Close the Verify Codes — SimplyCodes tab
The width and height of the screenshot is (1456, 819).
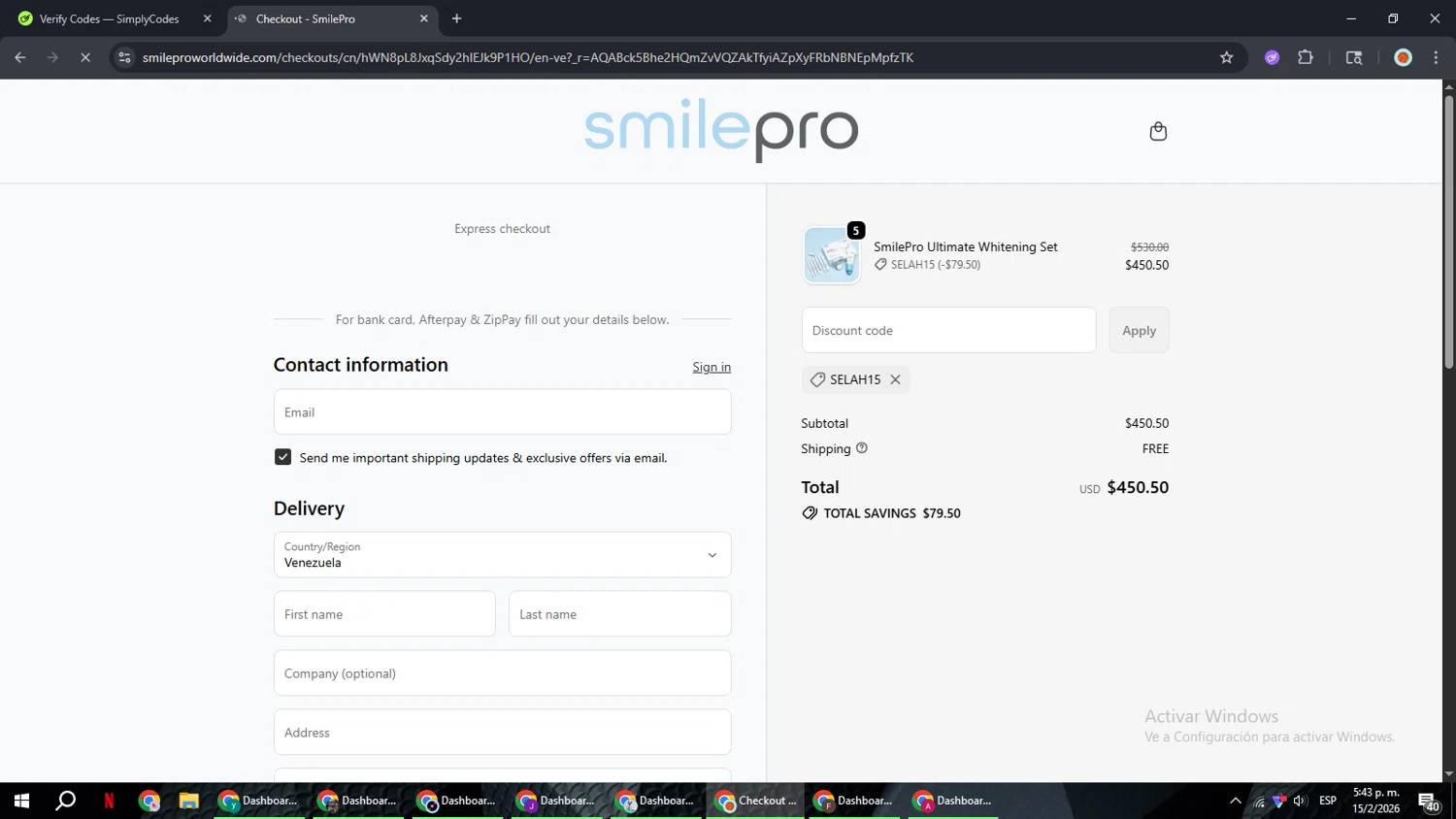pyautogui.click(x=207, y=18)
